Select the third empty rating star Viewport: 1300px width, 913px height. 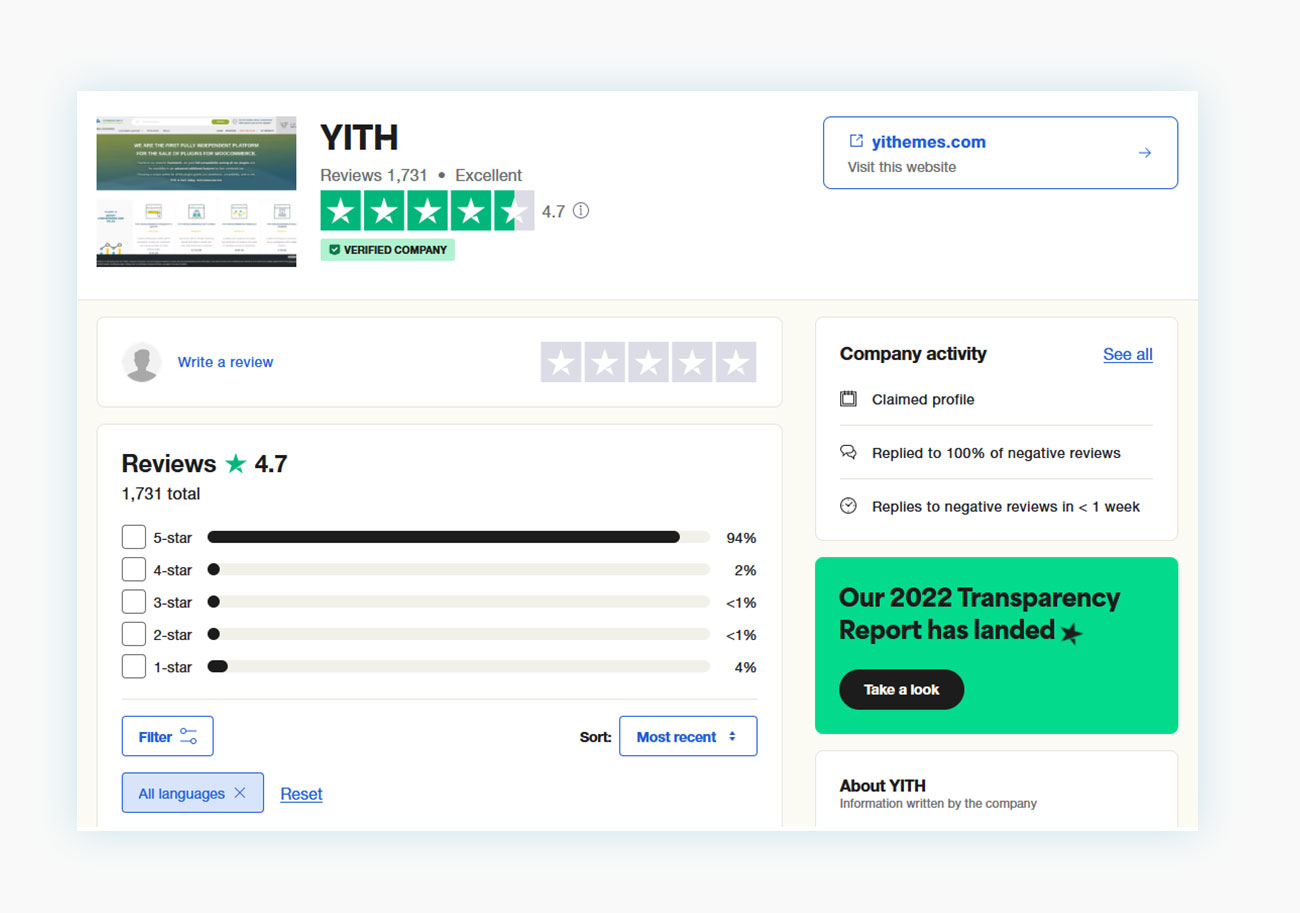click(648, 362)
